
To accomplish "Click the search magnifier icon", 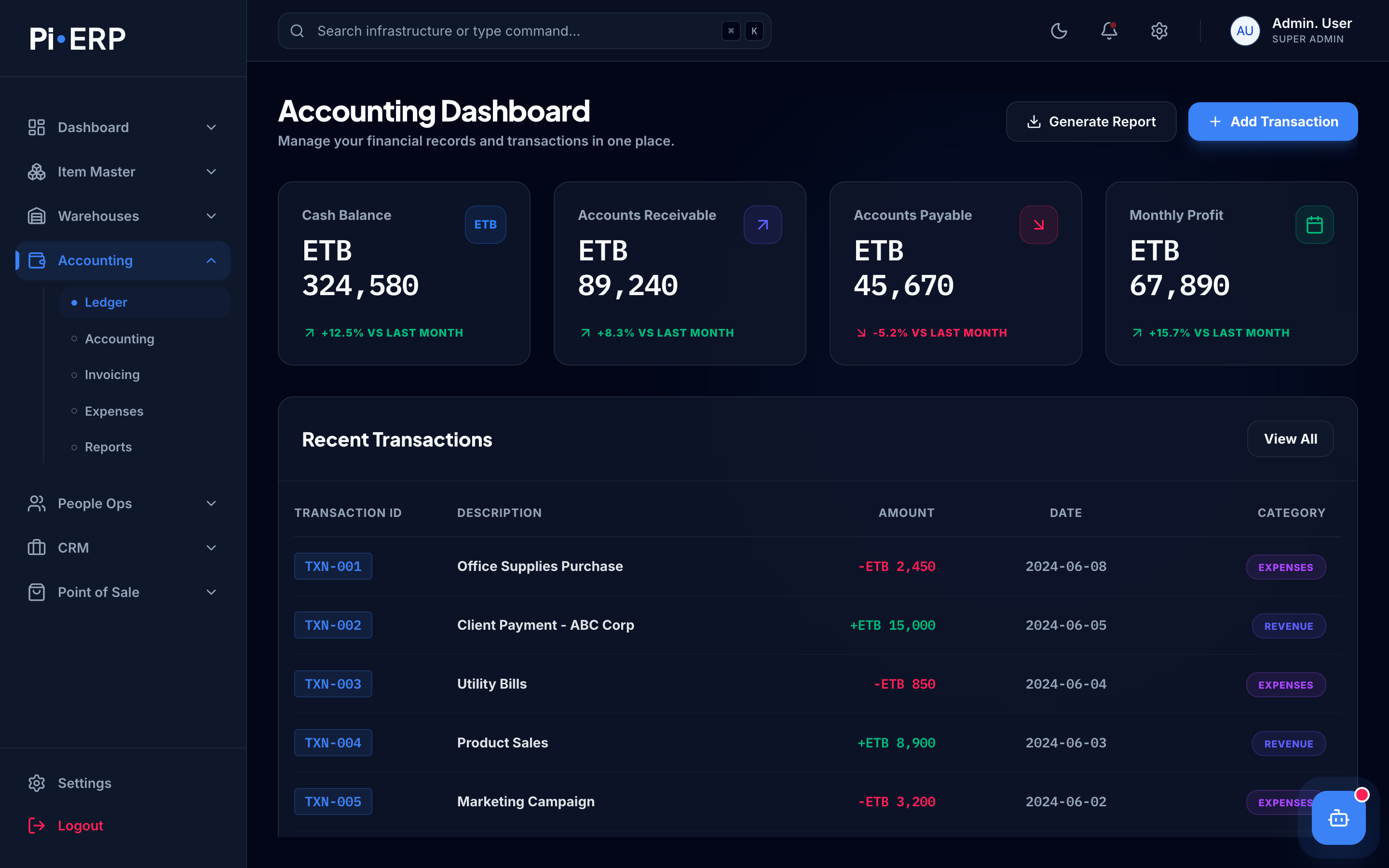I will 297,31.
